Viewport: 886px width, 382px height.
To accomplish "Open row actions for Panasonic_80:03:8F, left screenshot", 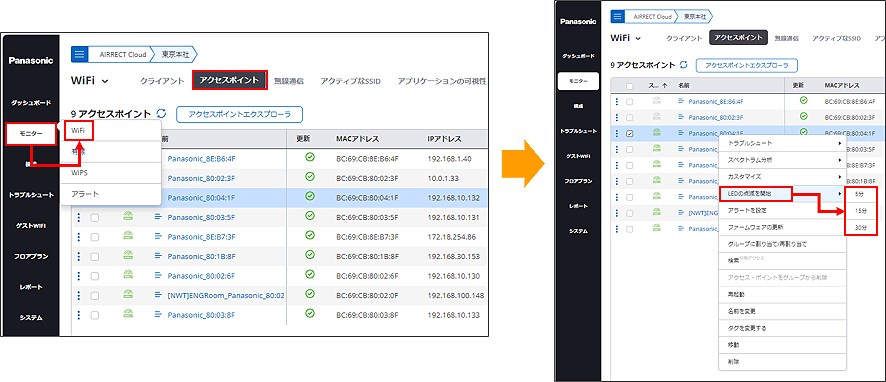I will click(x=79, y=315).
